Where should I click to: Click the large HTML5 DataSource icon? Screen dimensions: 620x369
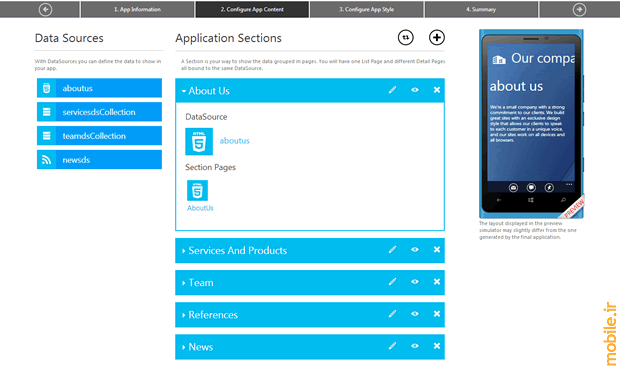click(x=199, y=141)
